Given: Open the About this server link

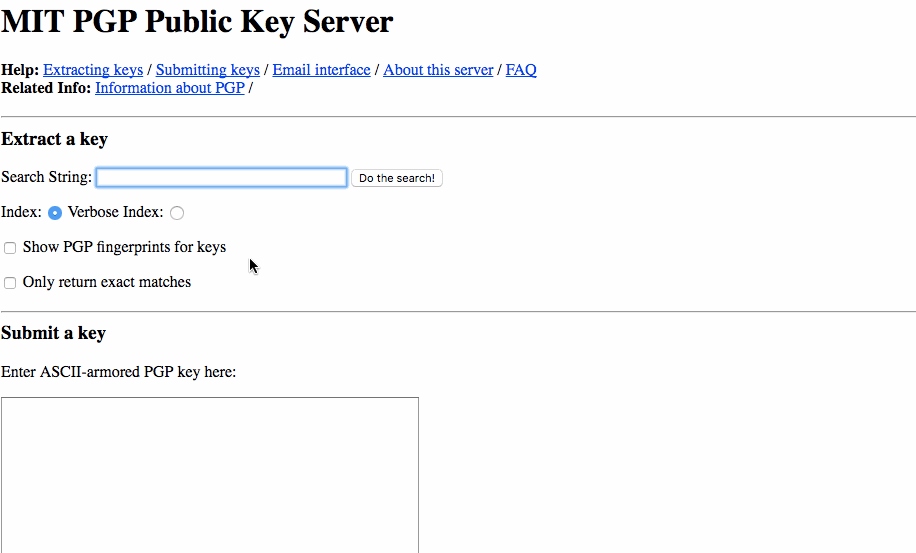Looking at the screenshot, I should pos(438,70).
